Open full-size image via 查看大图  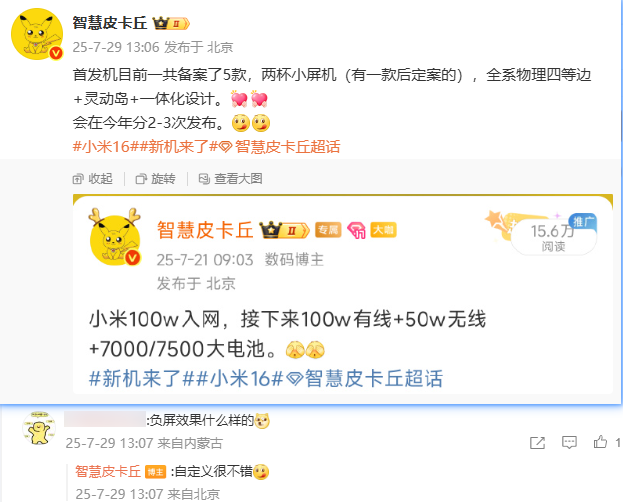230,179
